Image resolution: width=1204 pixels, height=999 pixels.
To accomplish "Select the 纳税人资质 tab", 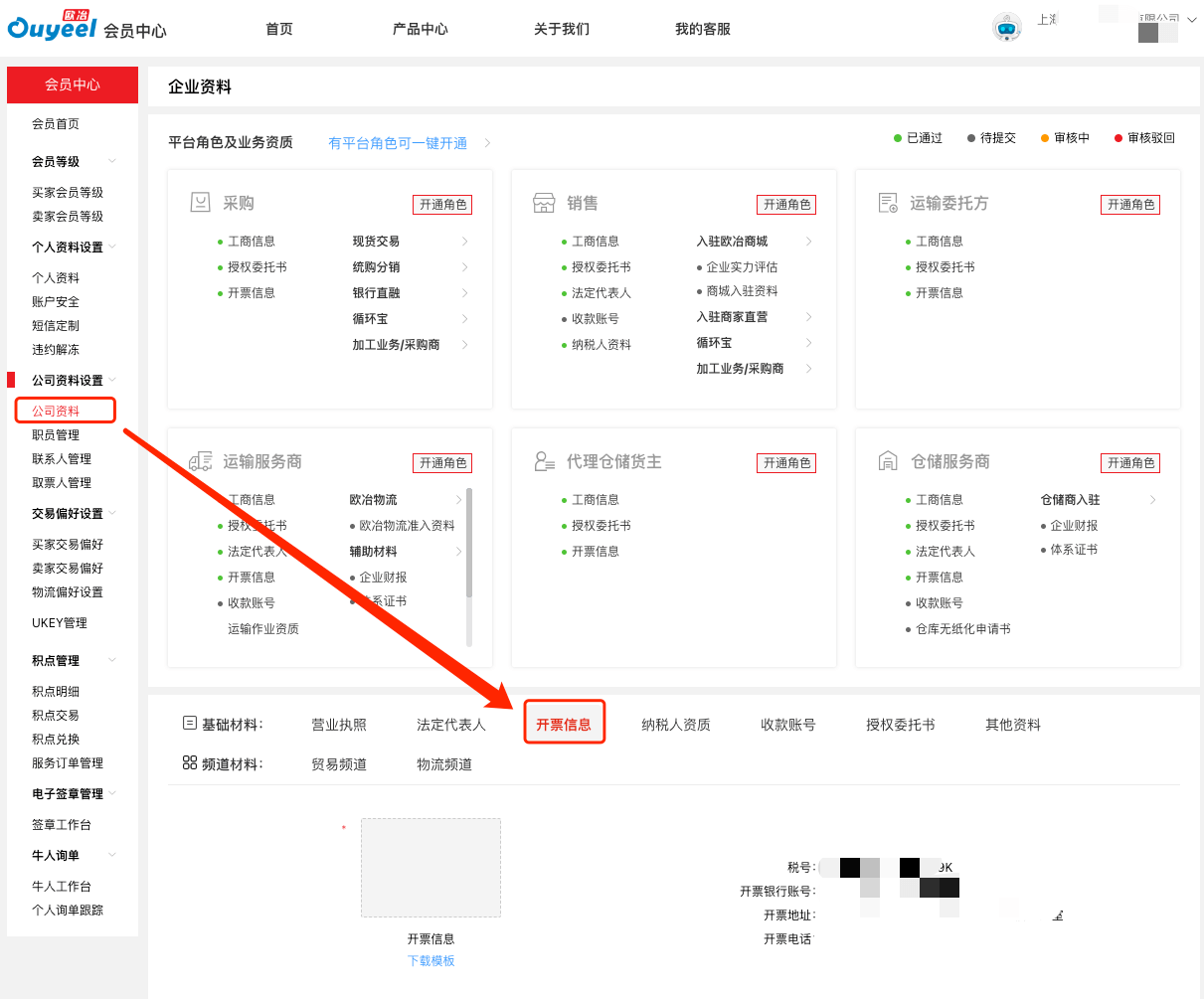I will [676, 725].
